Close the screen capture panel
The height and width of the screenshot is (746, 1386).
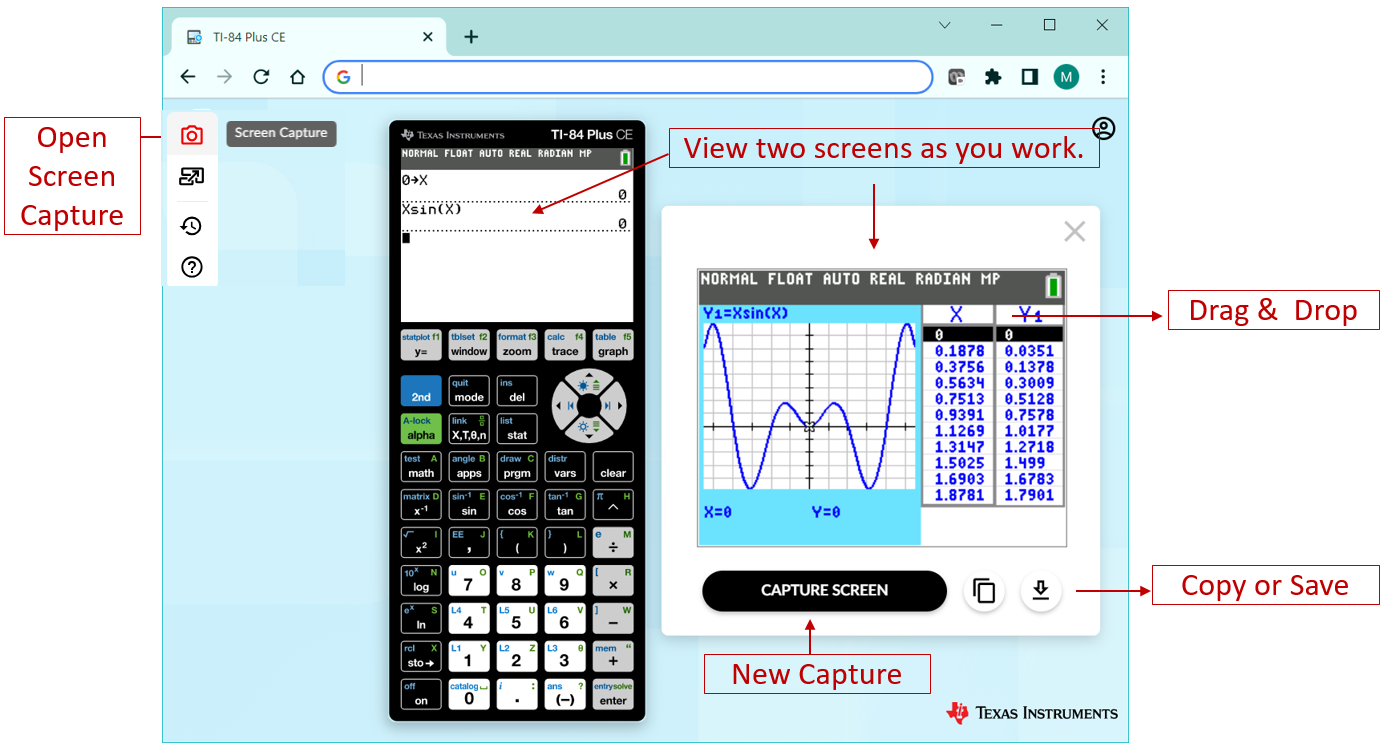tap(1074, 232)
